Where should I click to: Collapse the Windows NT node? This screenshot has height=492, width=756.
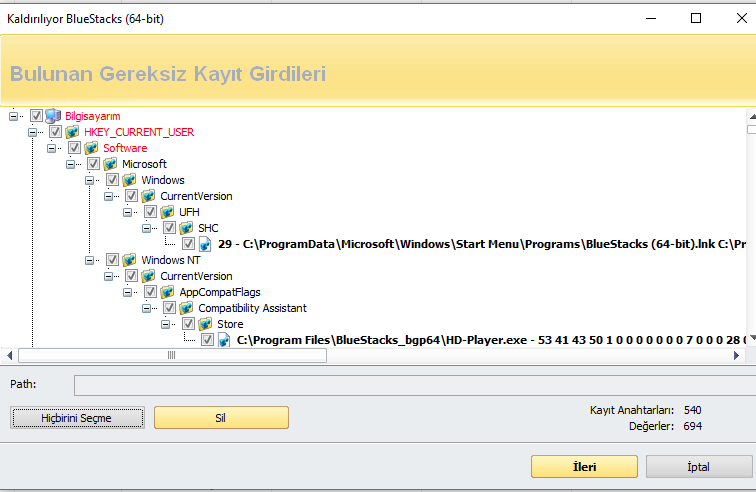(x=89, y=260)
